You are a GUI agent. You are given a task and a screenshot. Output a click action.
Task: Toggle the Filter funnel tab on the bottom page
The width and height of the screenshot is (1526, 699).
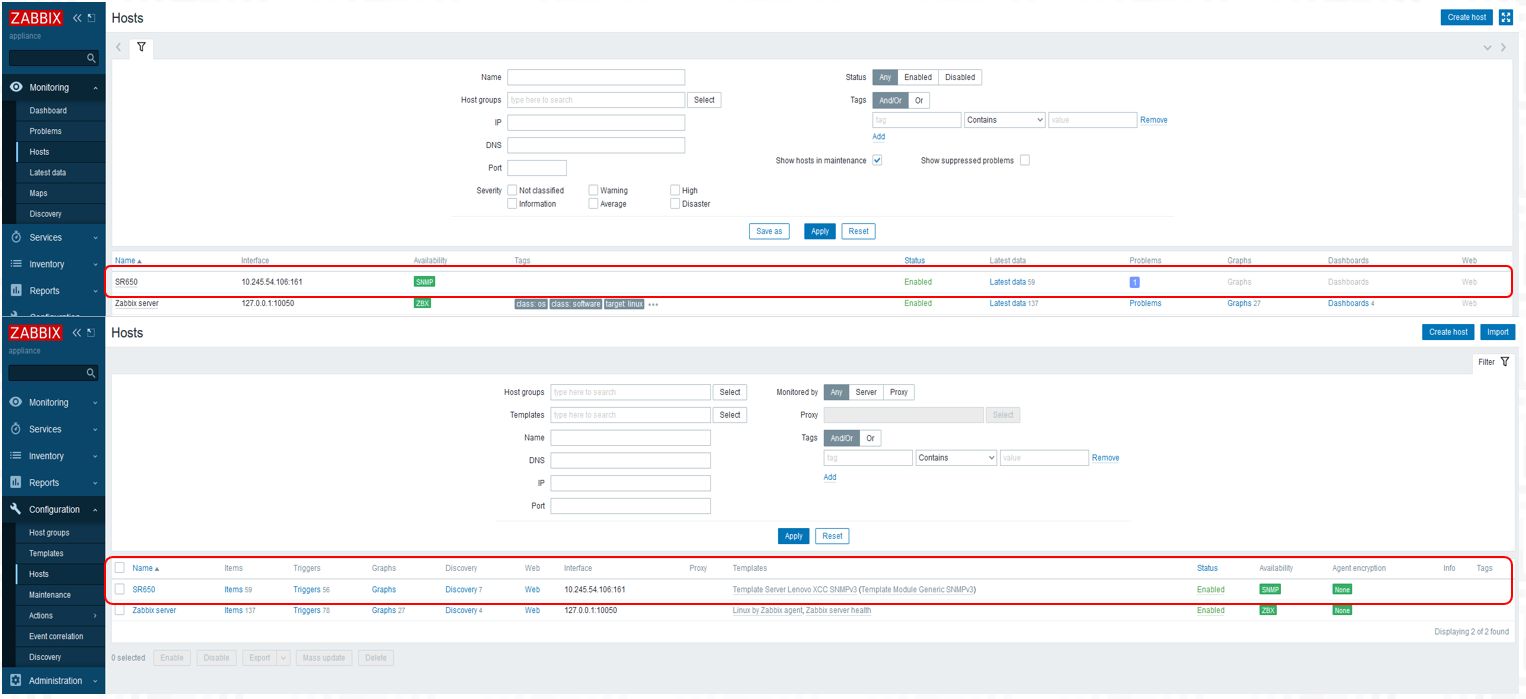coord(1495,362)
